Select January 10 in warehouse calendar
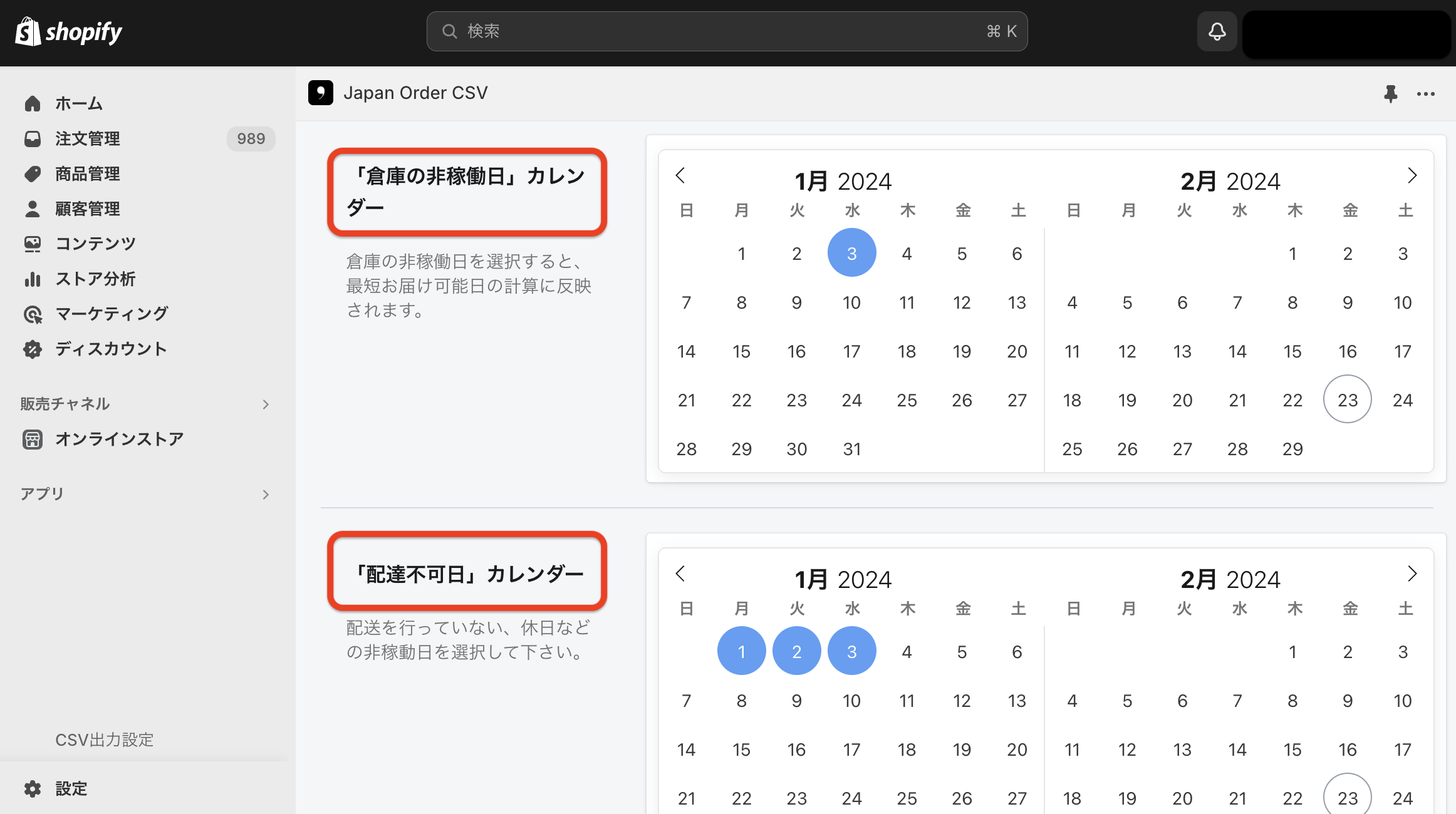This screenshot has width=1456, height=814. pos(851,302)
